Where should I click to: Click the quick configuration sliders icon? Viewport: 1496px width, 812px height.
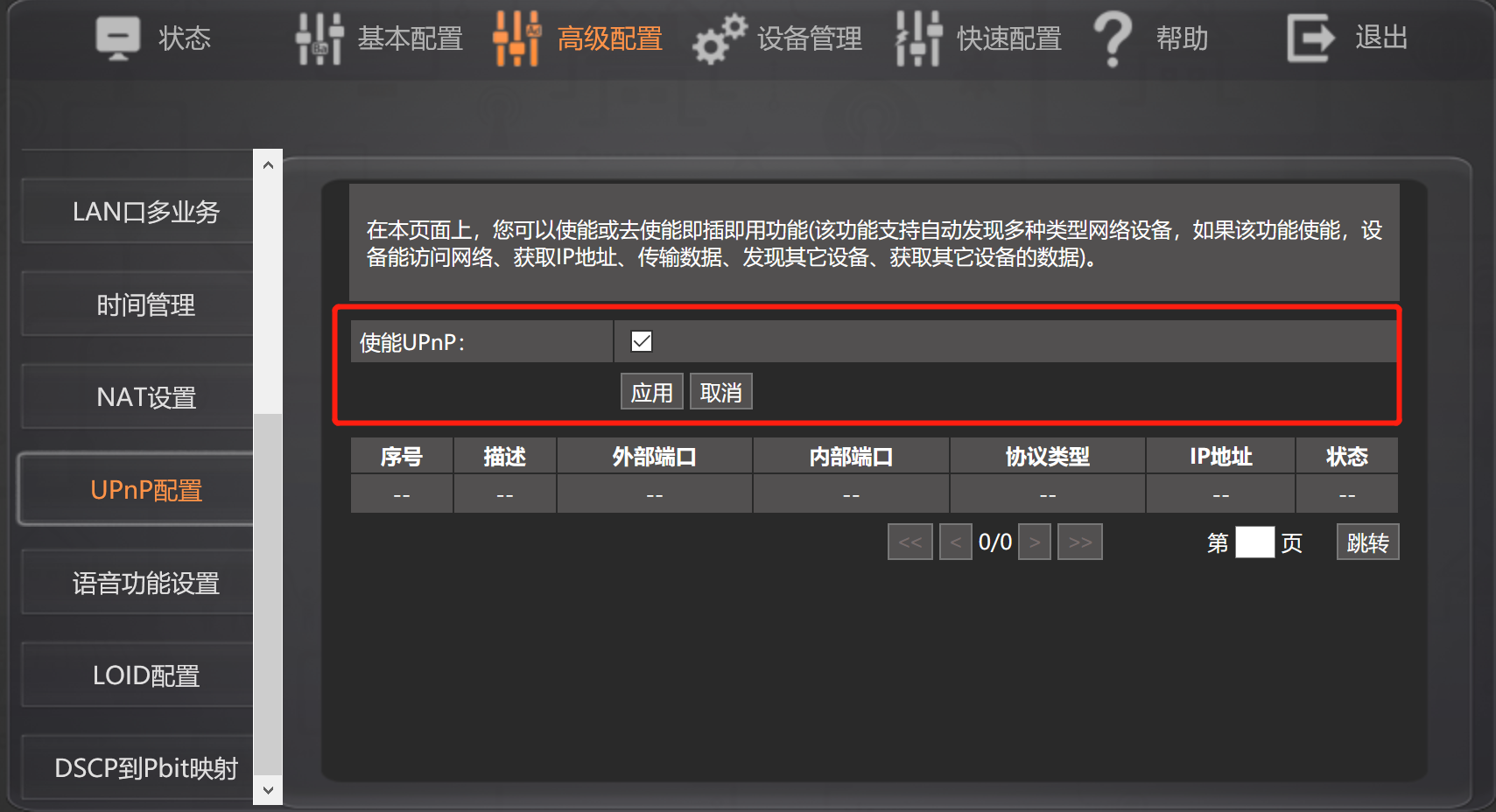click(918, 38)
